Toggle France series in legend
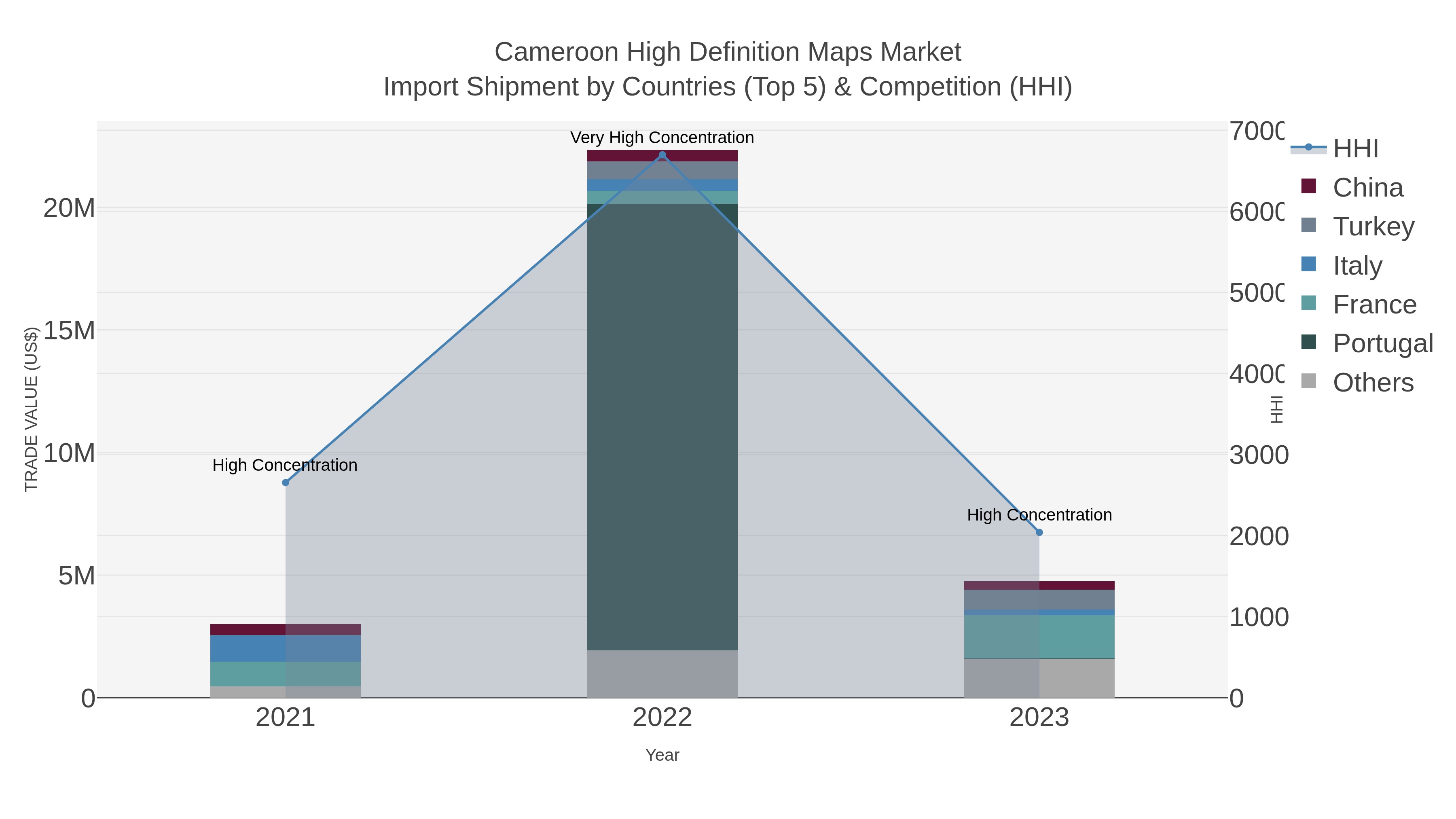Viewport: 1456px width, 819px height. 1359,305
